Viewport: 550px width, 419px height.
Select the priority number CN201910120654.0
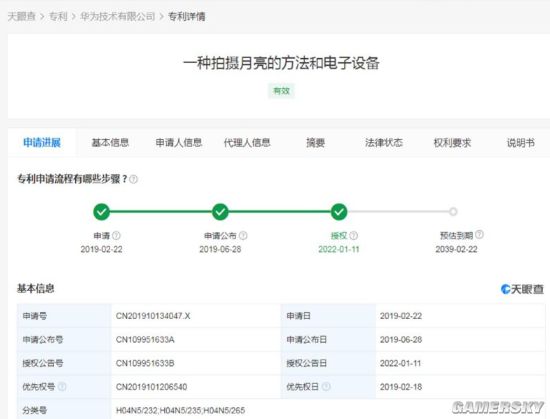pyautogui.click(x=151, y=387)
